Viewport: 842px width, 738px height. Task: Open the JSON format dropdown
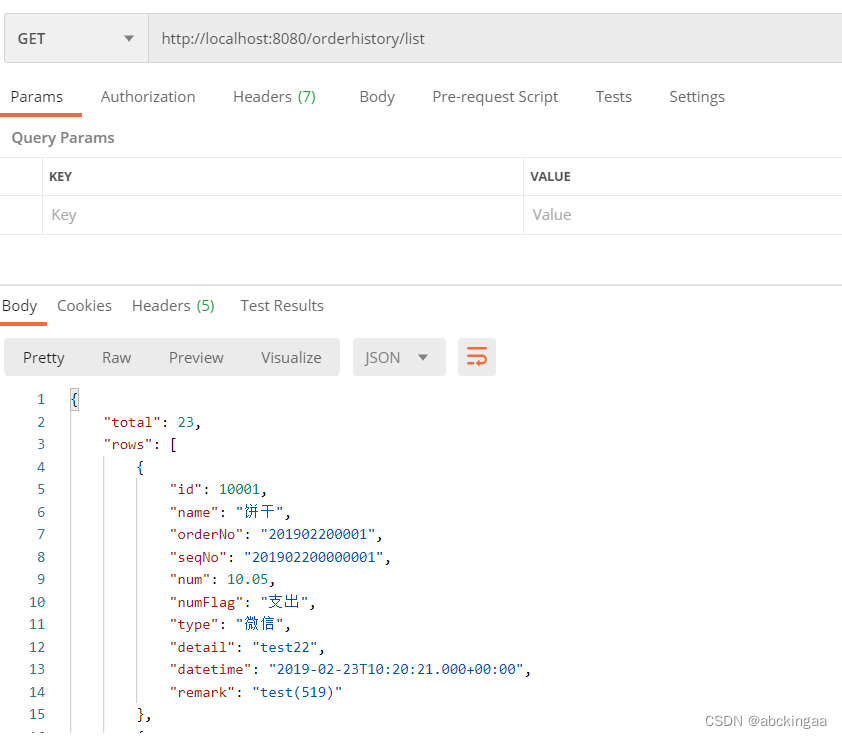(x=399, y=357)
